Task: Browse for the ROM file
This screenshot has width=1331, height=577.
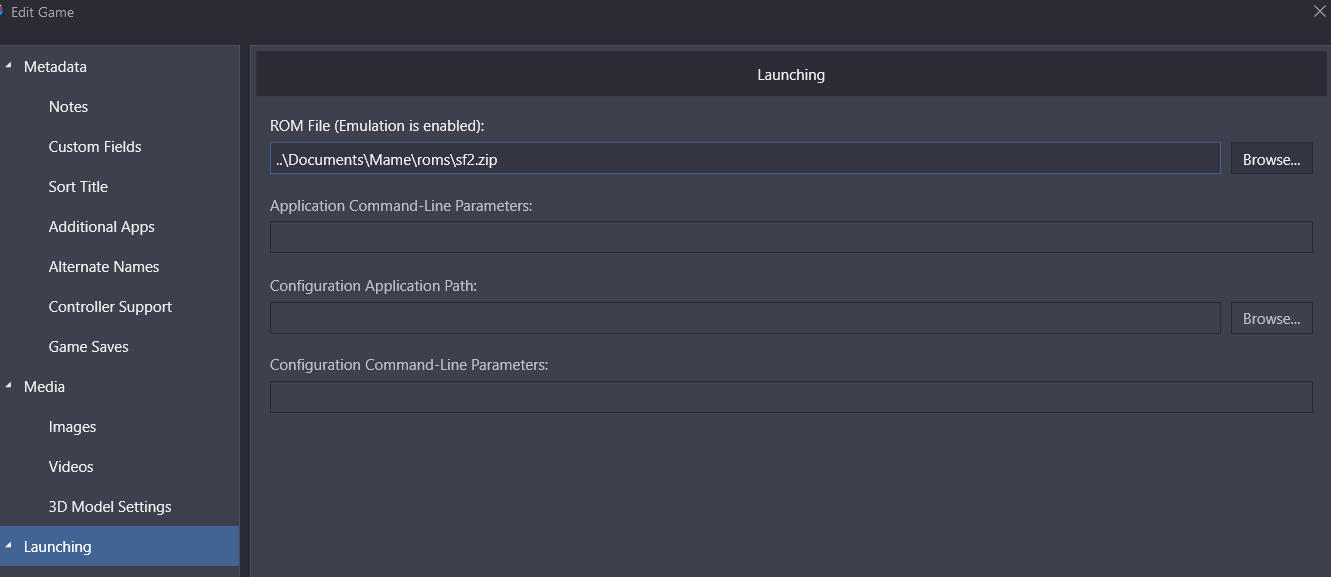Action: tap(1271, 159)
